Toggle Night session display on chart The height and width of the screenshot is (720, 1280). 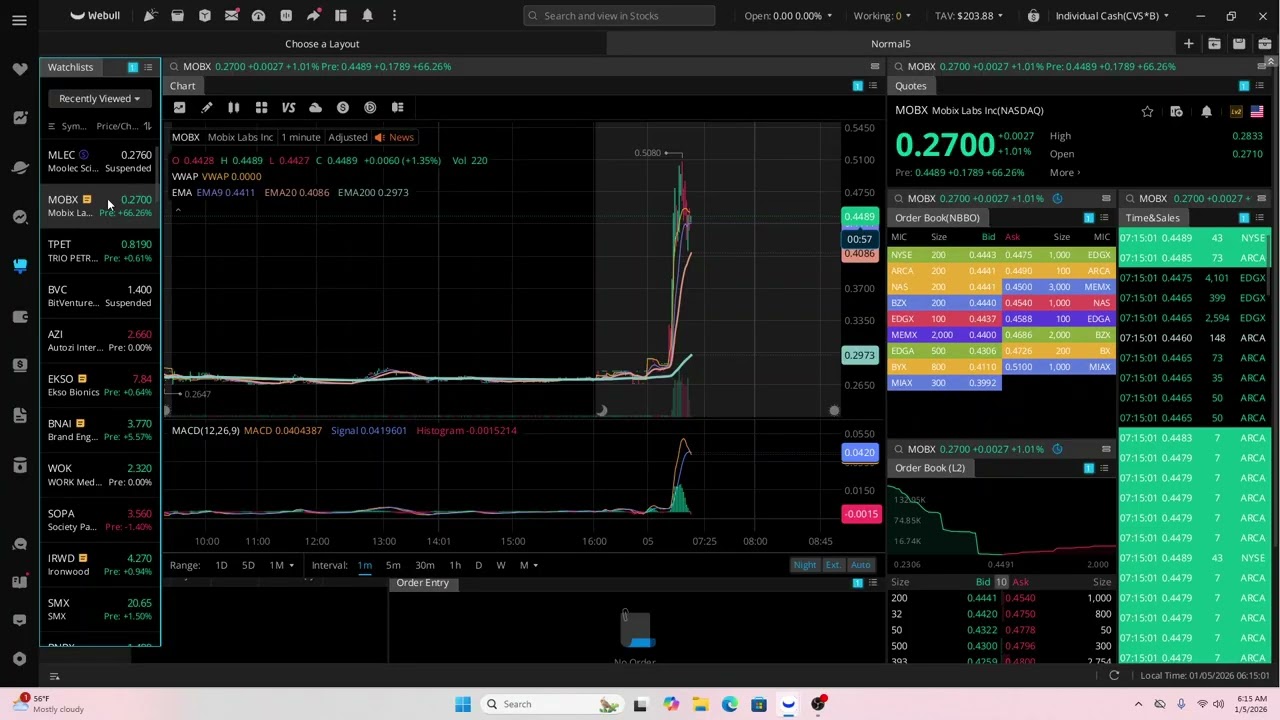click(805, 565)
